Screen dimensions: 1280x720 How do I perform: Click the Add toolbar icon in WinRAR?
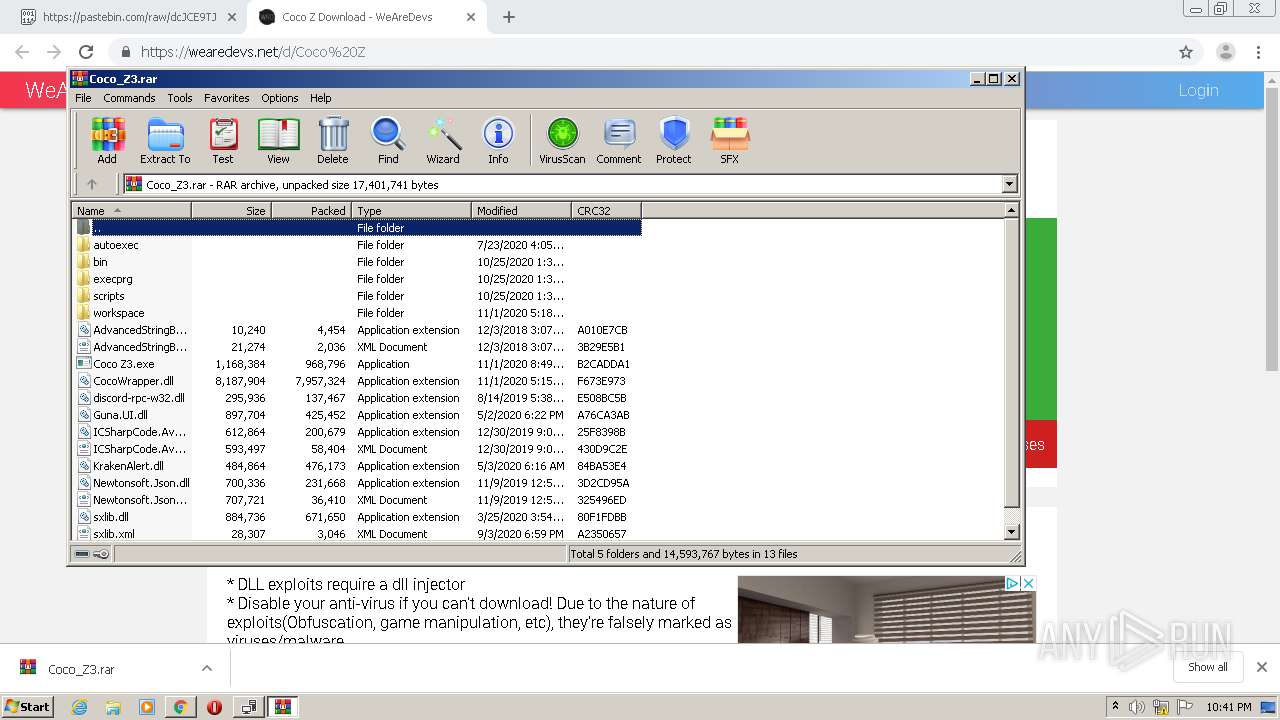click(107, 140)
